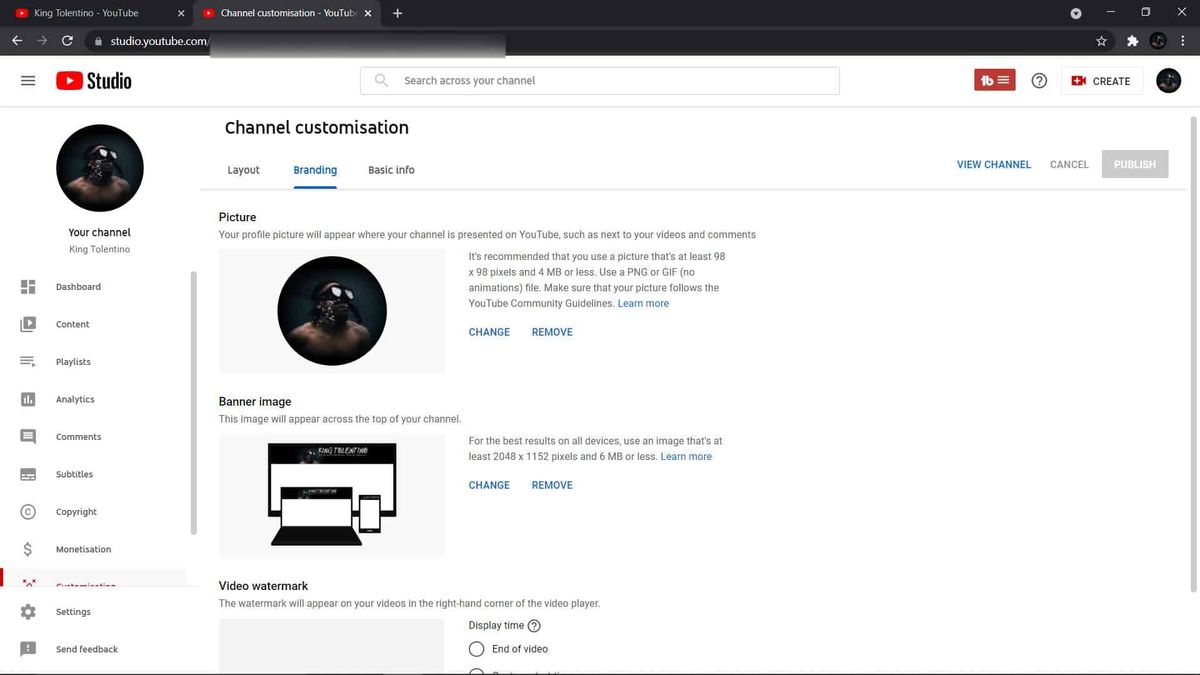This screenshot has height=675, width=1200.
Task: Click the YouTube Studio logo
Action: pos(94,81)
